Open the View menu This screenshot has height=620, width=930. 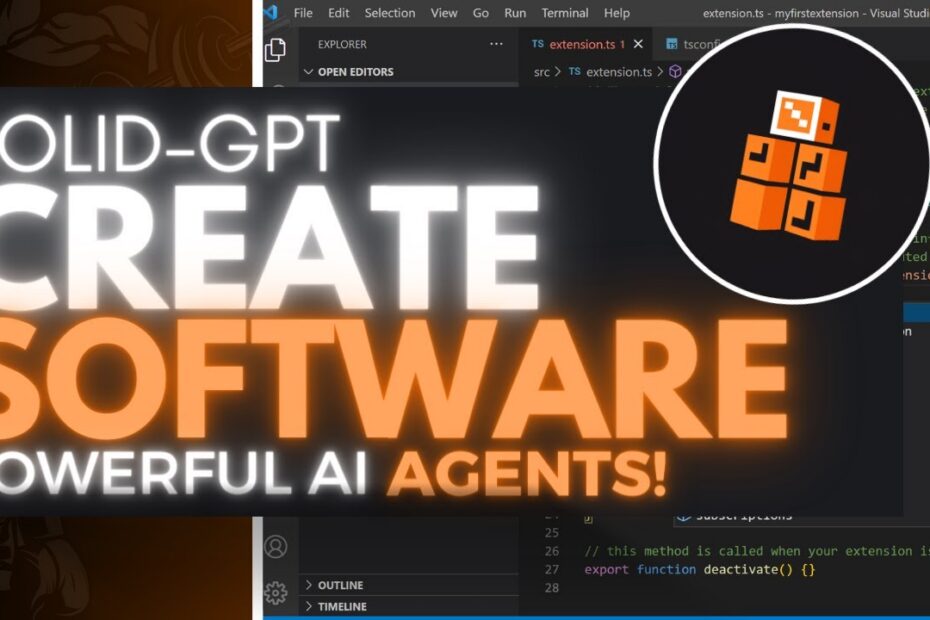(x=444, y=13)
